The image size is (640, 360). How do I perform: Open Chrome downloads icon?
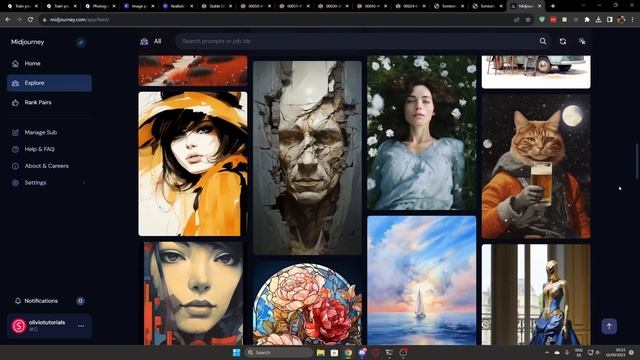coord(598,20)
